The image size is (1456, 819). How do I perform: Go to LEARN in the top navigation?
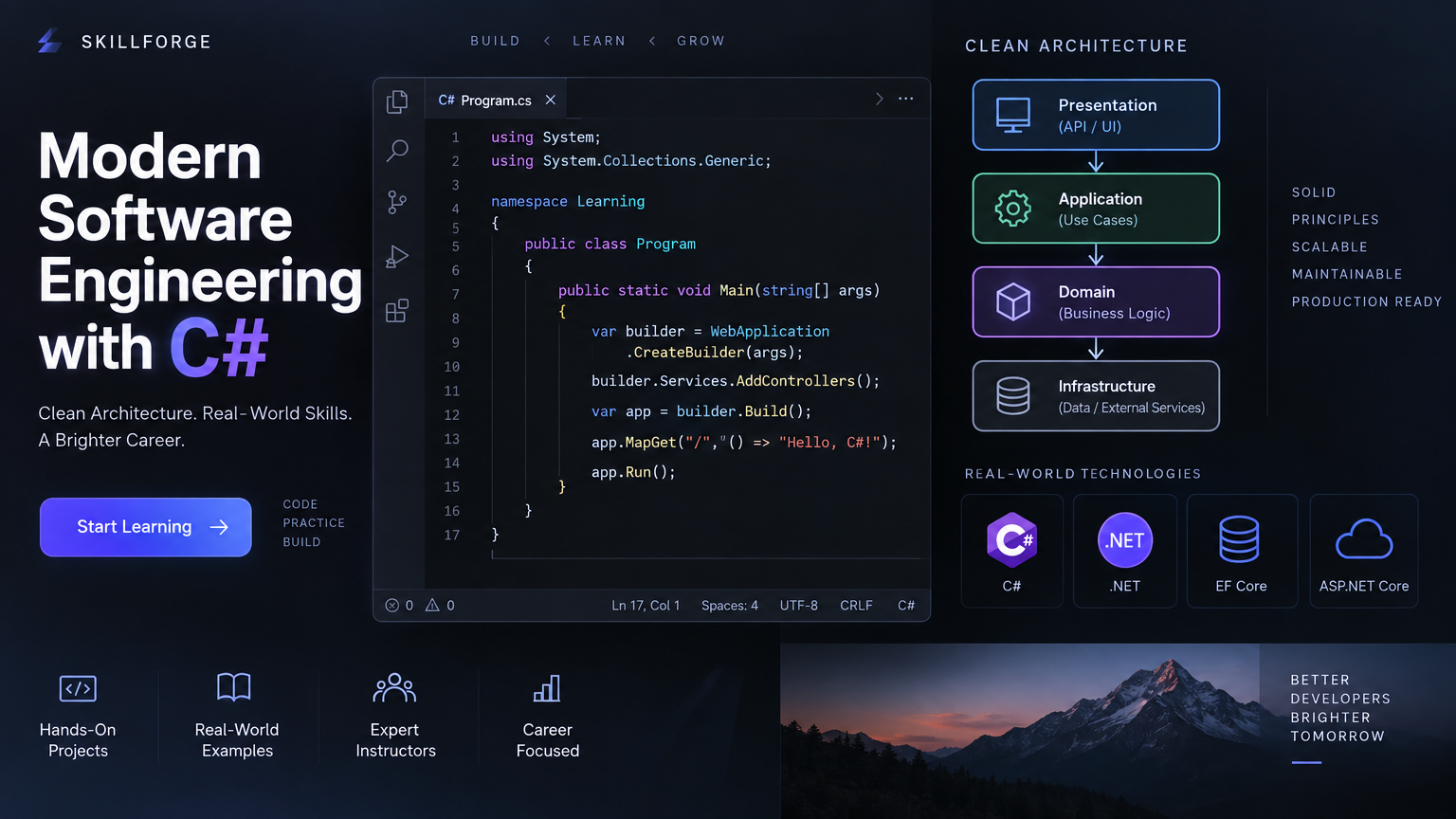point(599,41)
